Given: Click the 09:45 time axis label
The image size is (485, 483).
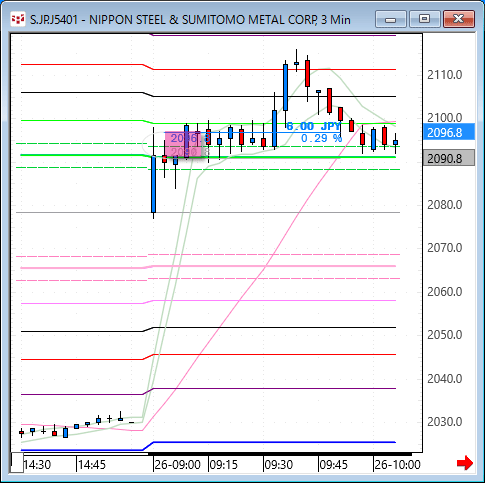Looking at the screenshot, I should [x=333, y=465].
